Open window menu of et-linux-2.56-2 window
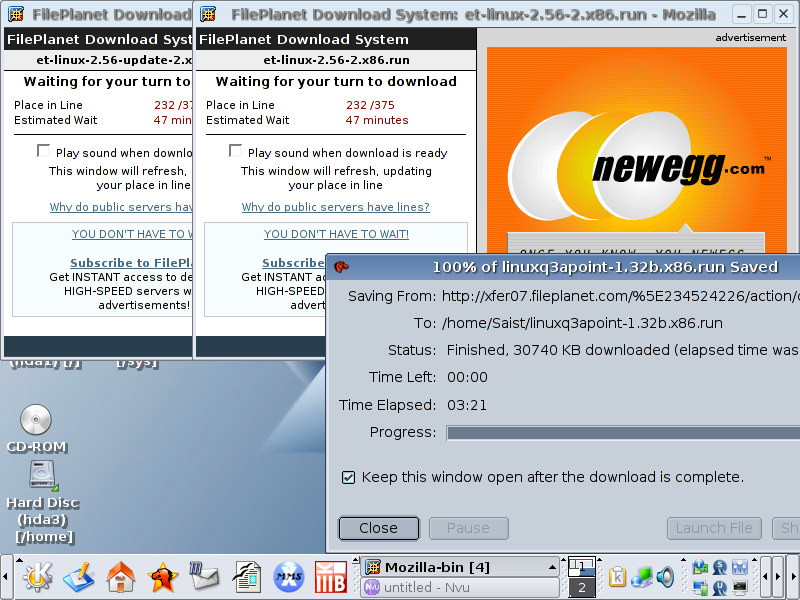800x600 pixels. click(207, 14)
